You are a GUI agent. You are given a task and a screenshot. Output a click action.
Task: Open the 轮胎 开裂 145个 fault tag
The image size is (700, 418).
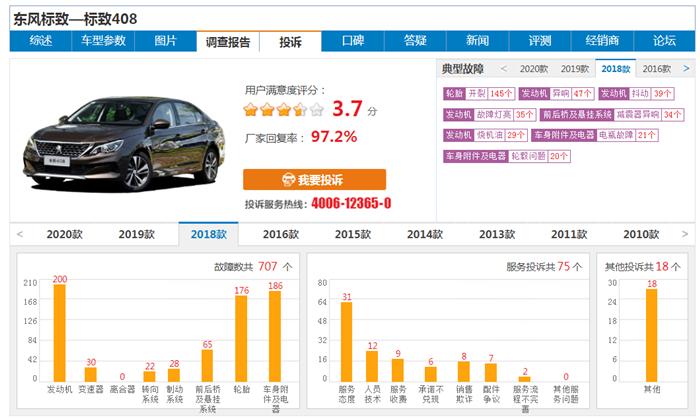[479, 93]
